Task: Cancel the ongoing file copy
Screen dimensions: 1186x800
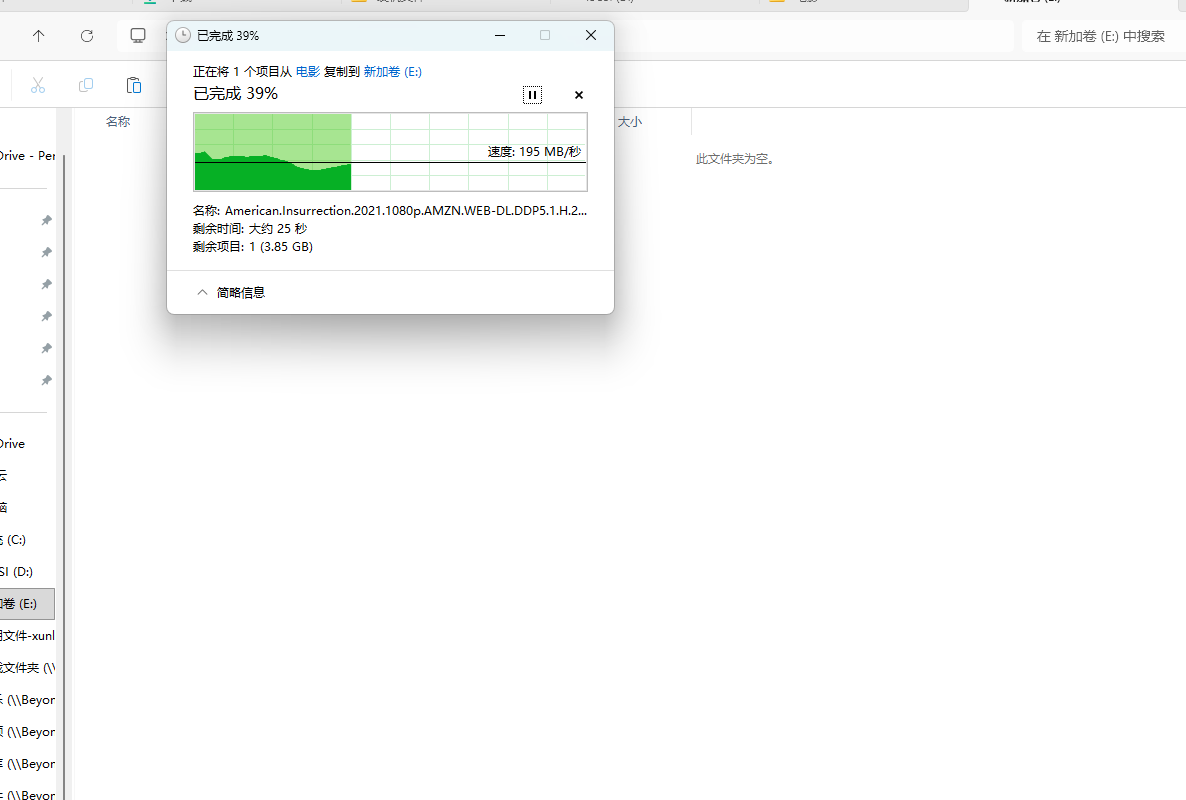Action: coord(578,94)
